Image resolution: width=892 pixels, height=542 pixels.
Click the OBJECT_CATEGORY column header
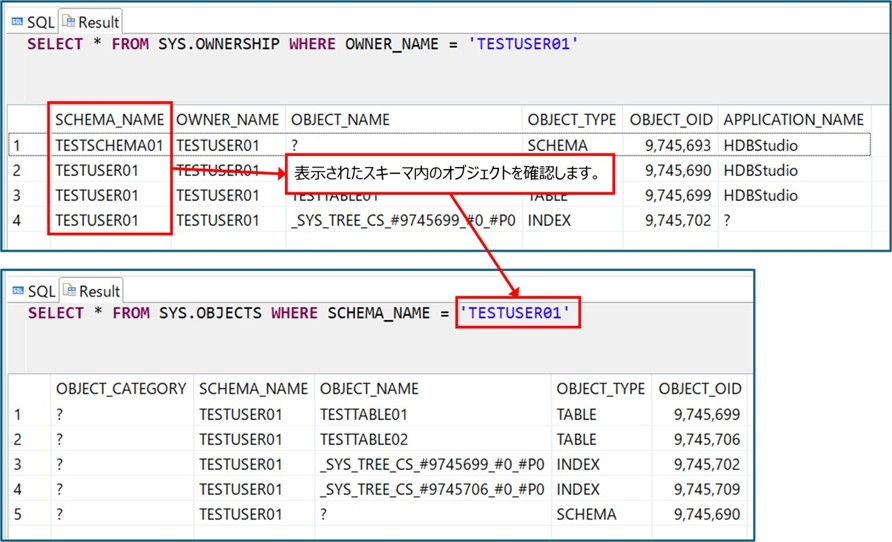tap(120, 388)
